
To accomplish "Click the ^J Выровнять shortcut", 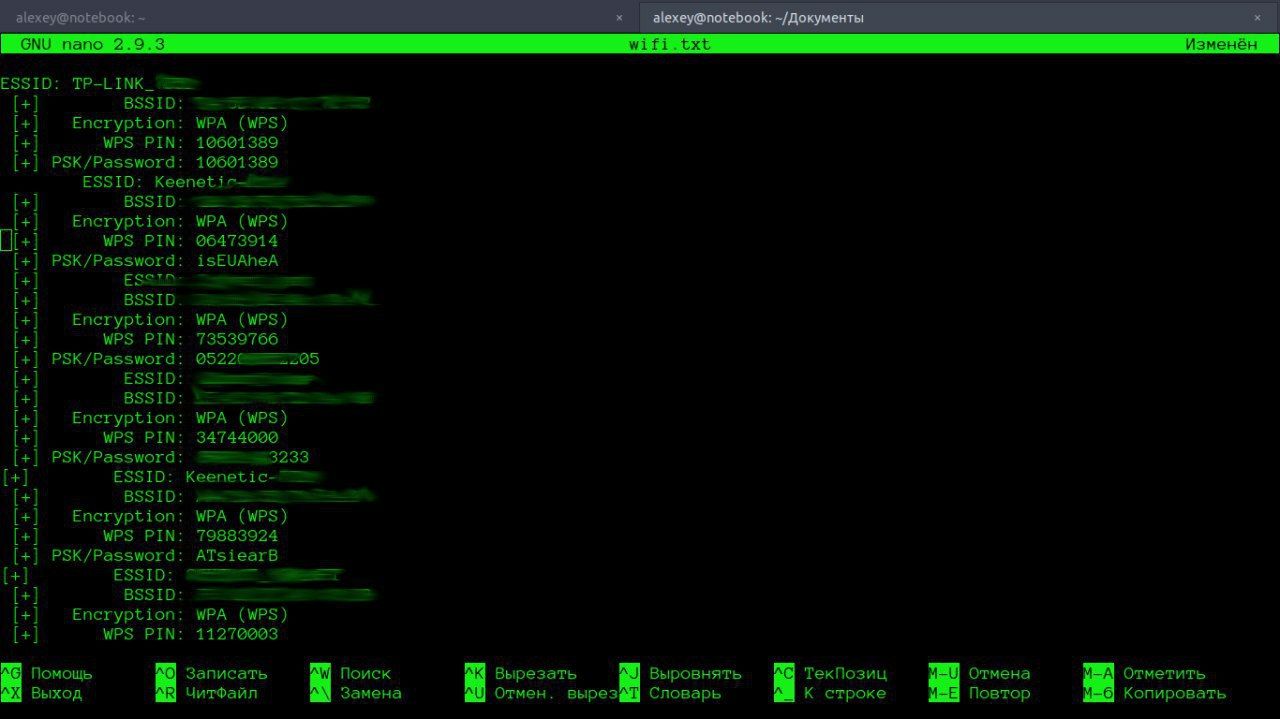I will tap(680, 673).
